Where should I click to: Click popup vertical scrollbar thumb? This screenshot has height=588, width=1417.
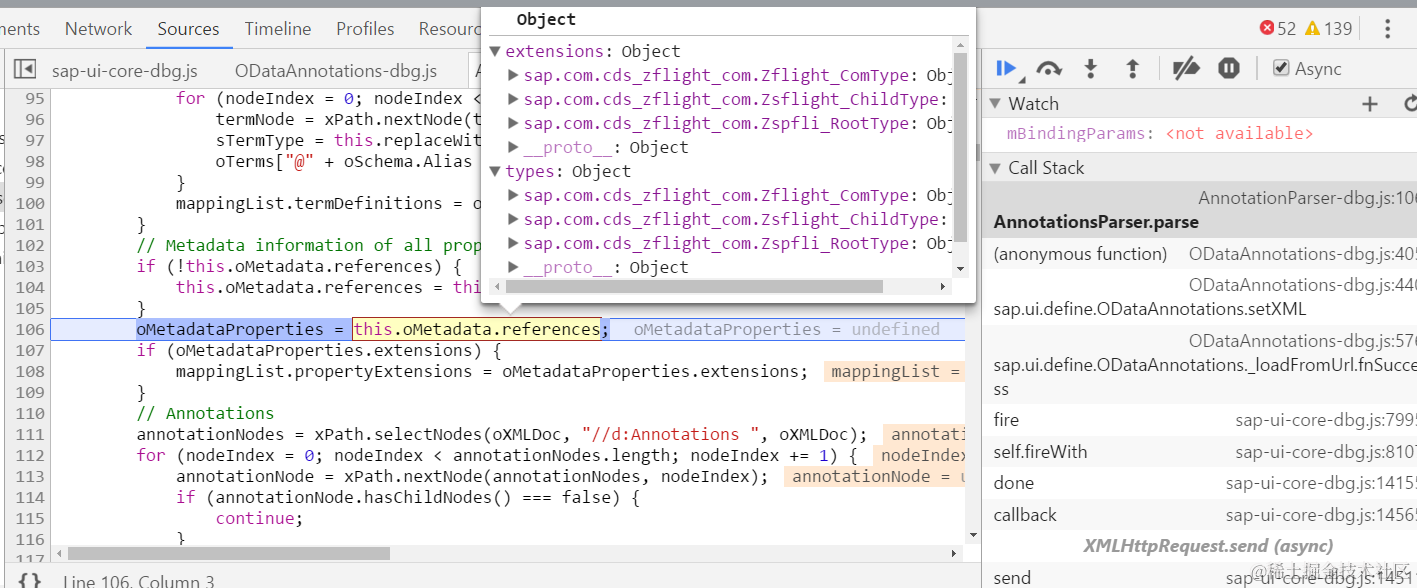(960, 146)
